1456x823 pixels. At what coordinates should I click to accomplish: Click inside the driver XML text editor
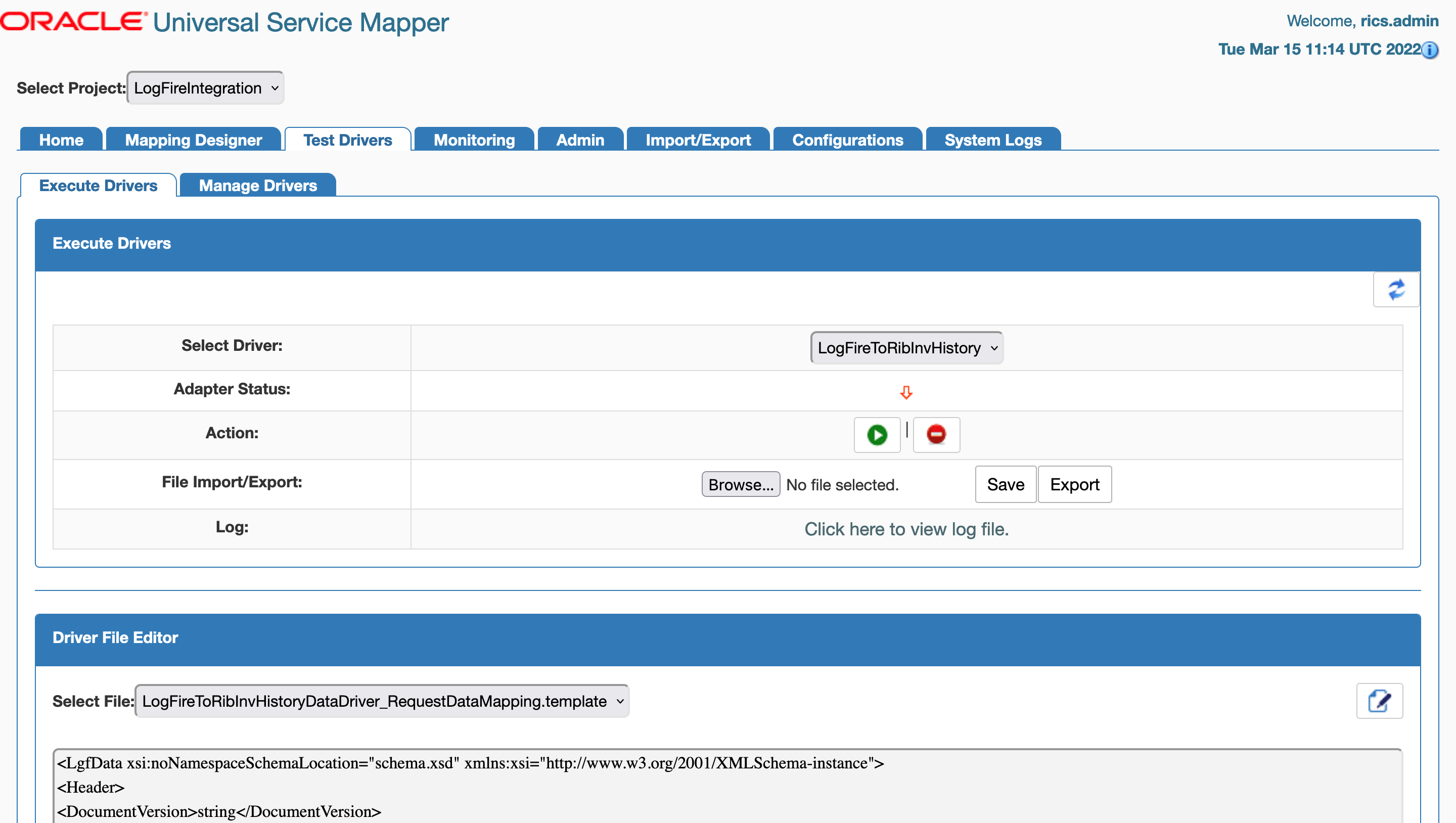(x=727, y=787)
